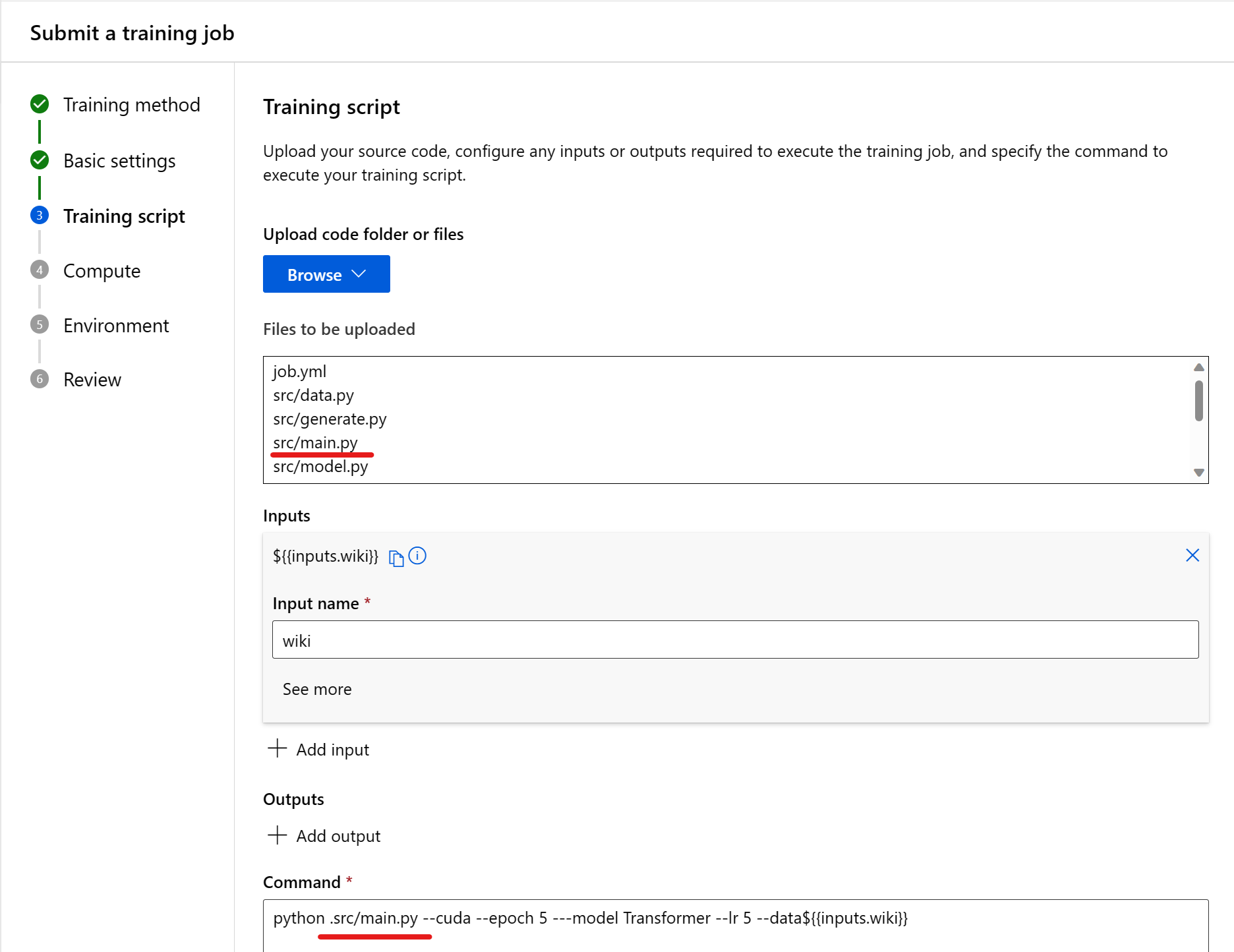The width and height of the screenshot is (1234, 952).
Task: Click the plus icon beside Add output
Action: pos(278,835)
